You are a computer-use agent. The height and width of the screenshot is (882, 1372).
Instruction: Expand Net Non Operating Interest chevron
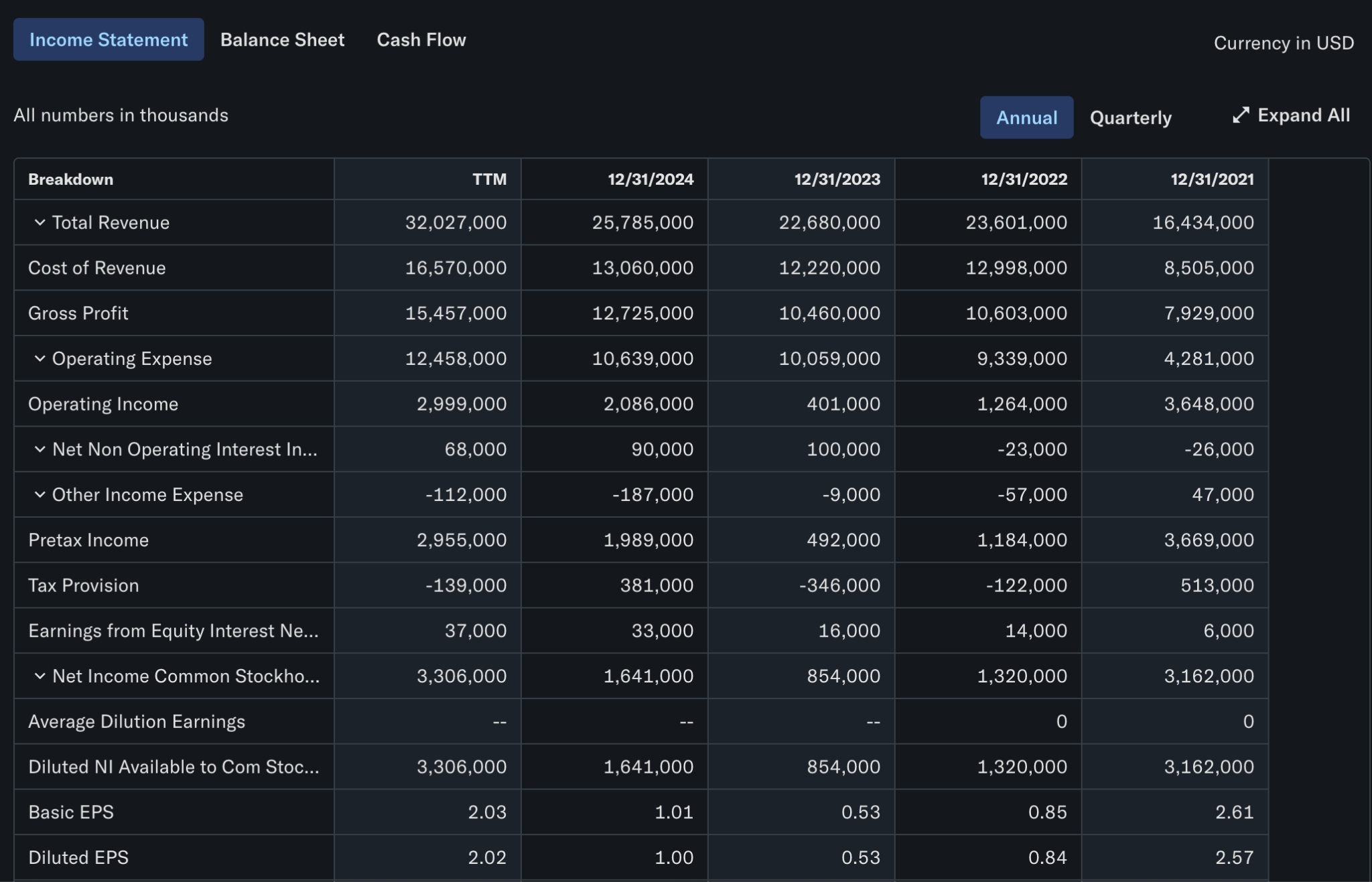pos(40,449)
